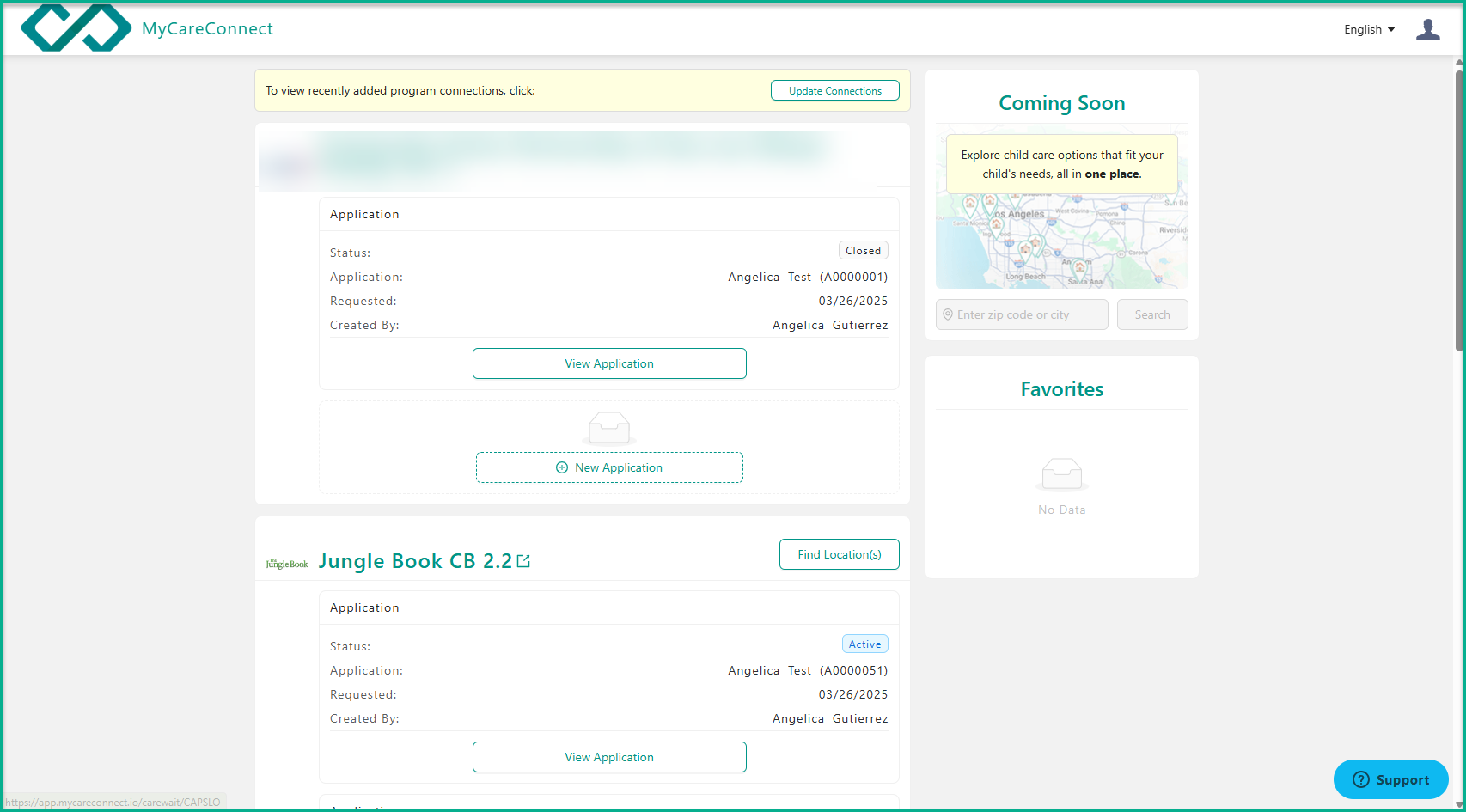Image resolution: width=1466 pixels, height=812 pixels.
Task: View application A0000051
Action: click(609, 757)
